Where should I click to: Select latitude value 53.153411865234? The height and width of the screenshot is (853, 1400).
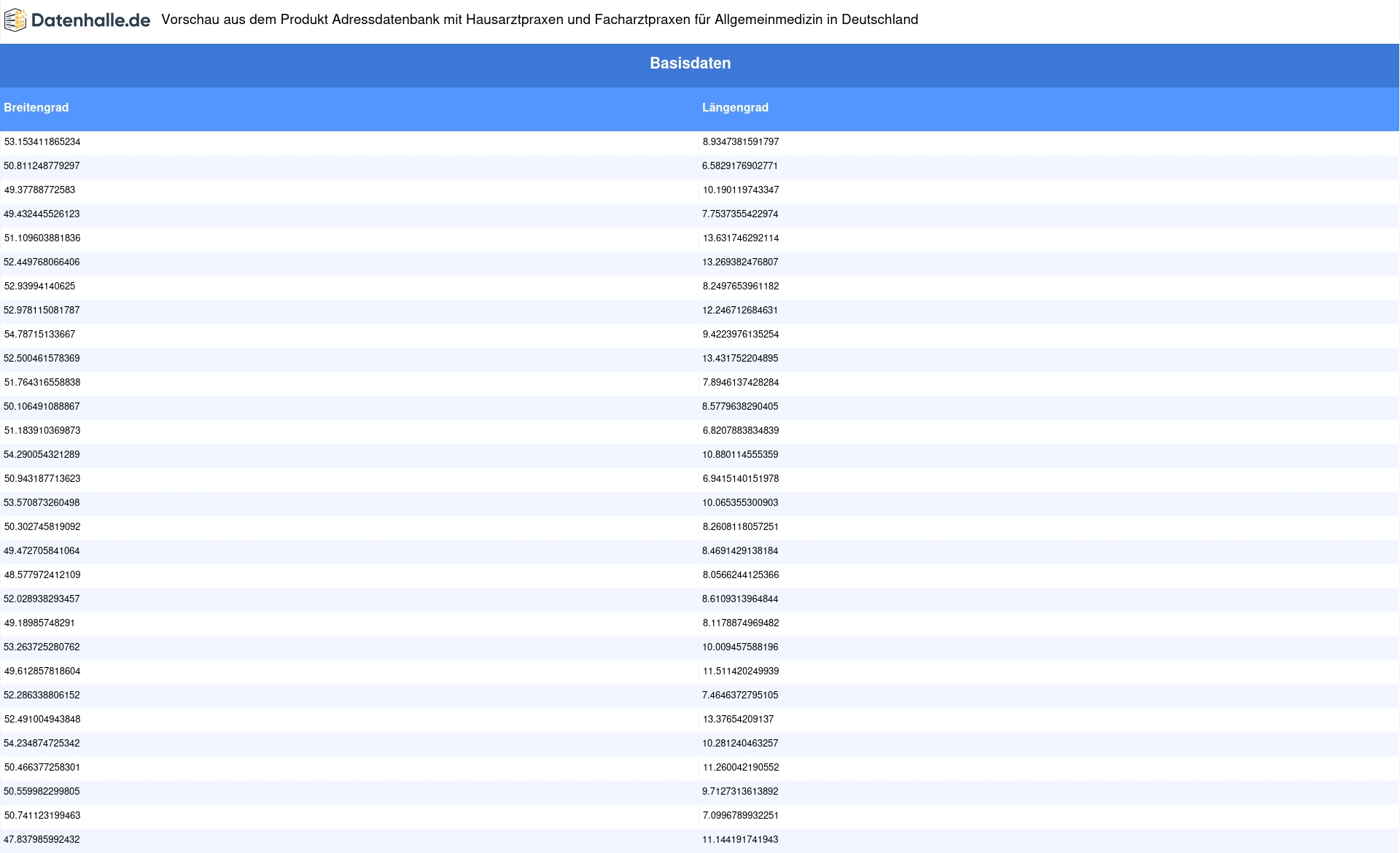coord(42,142)
